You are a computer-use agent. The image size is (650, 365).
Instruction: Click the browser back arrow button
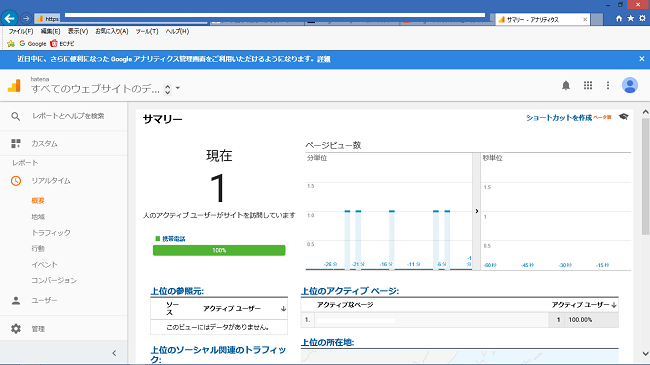[10, 18]
